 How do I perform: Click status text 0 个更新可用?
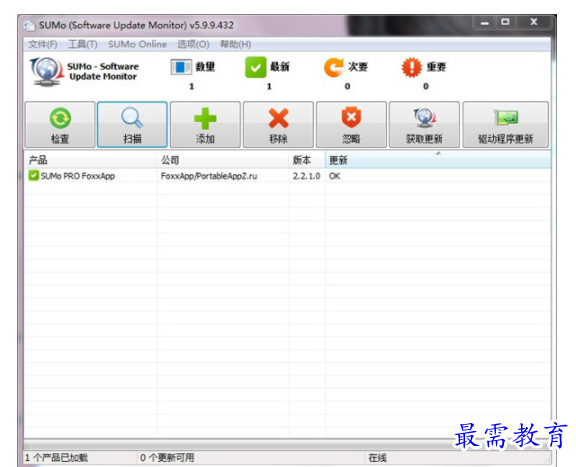click(167, 458)
